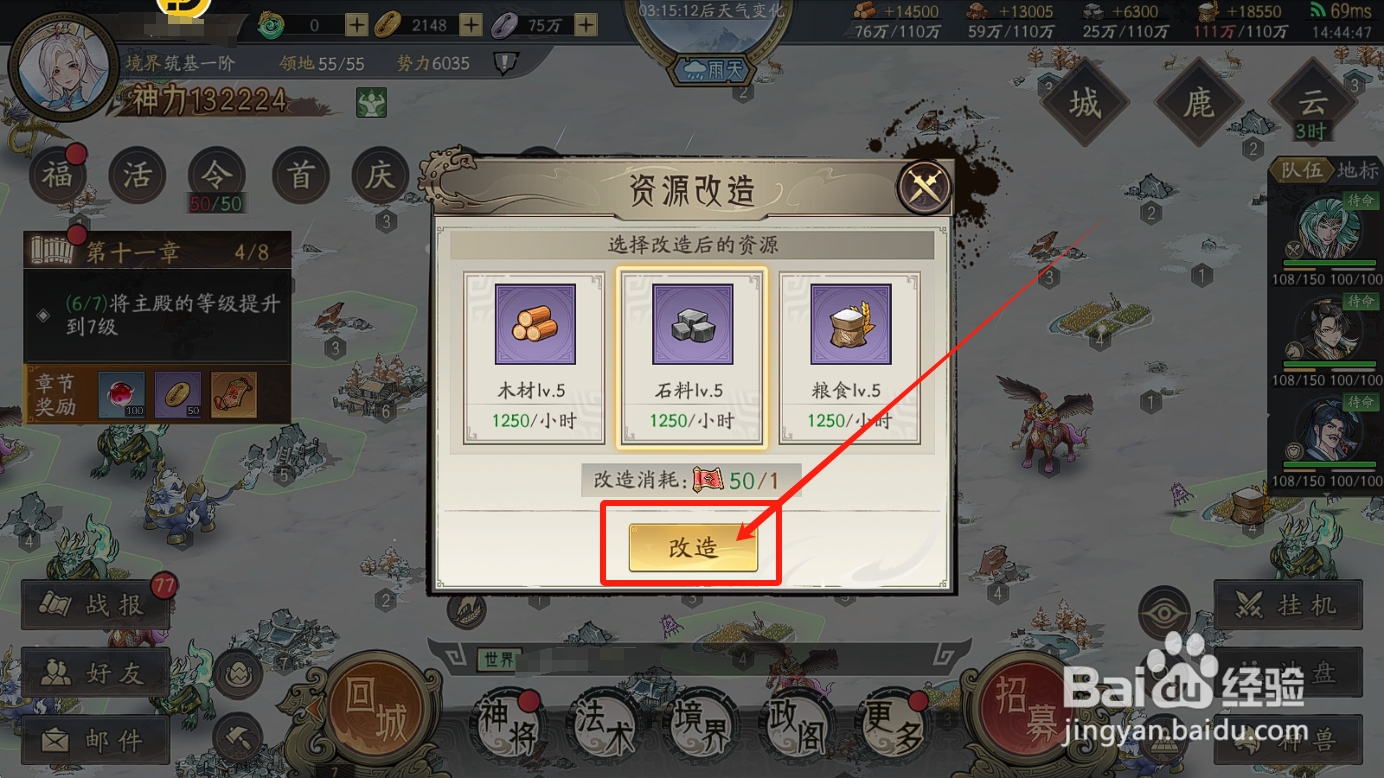Expand the 更多 more menu
Screen dimensions: 1384x778
pos(893,724)
